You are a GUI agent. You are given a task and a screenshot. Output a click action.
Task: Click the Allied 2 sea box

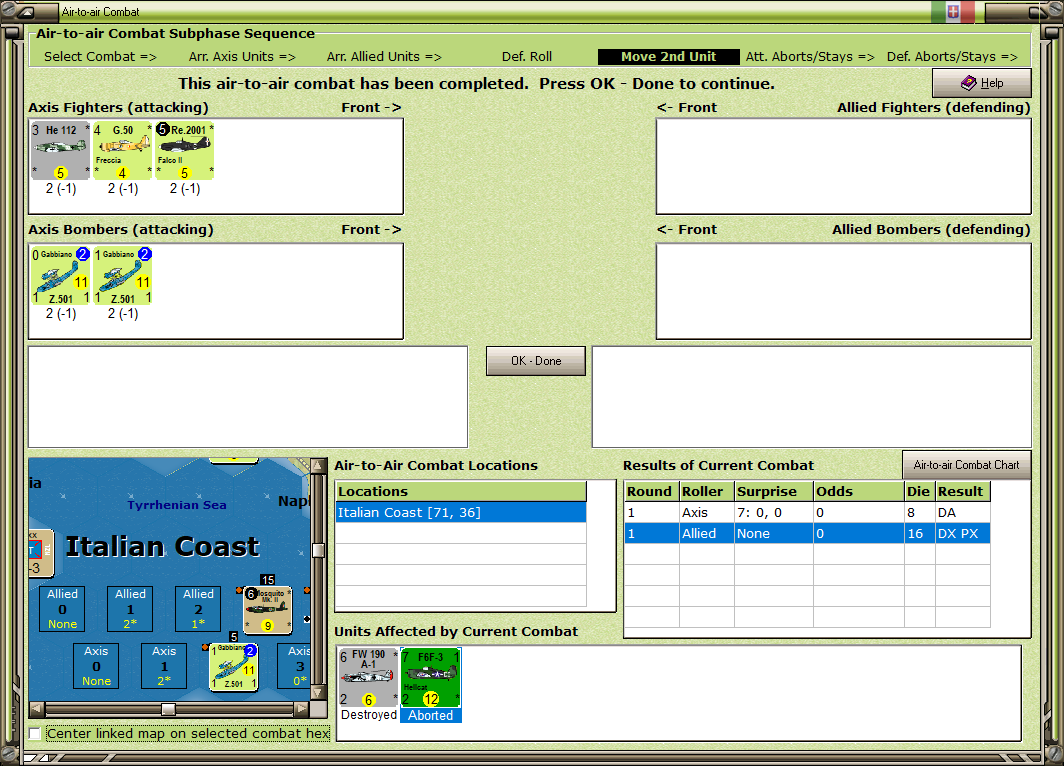(x=198, y=609)
